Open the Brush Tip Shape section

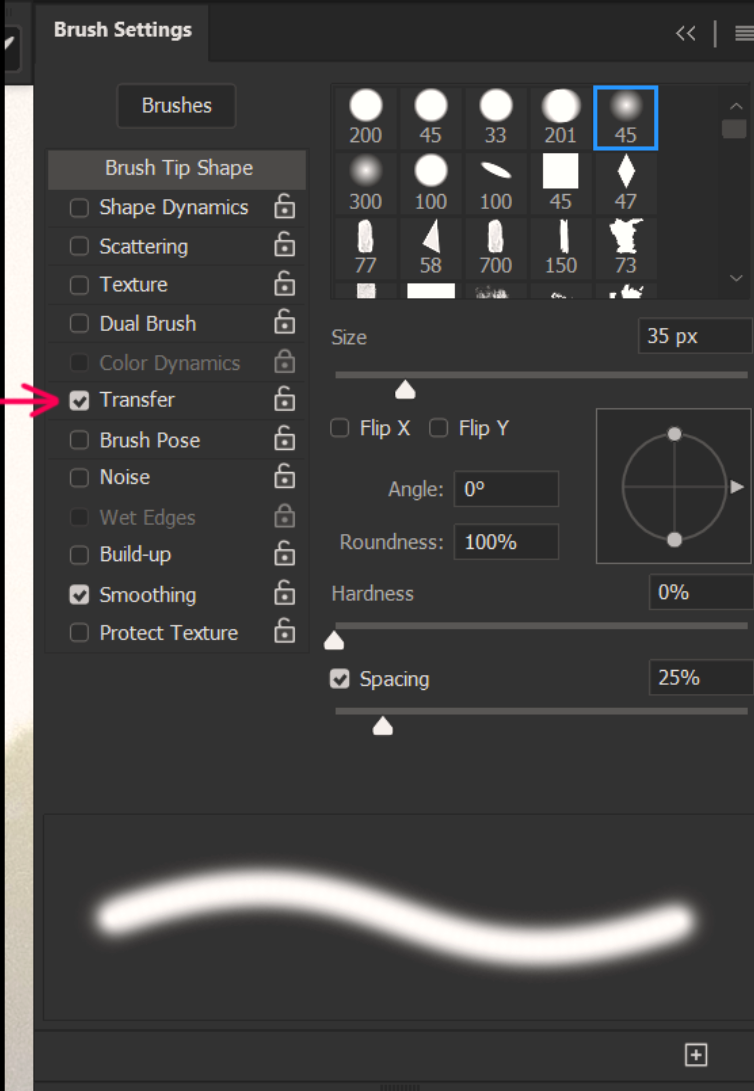(x=178, y=168)
